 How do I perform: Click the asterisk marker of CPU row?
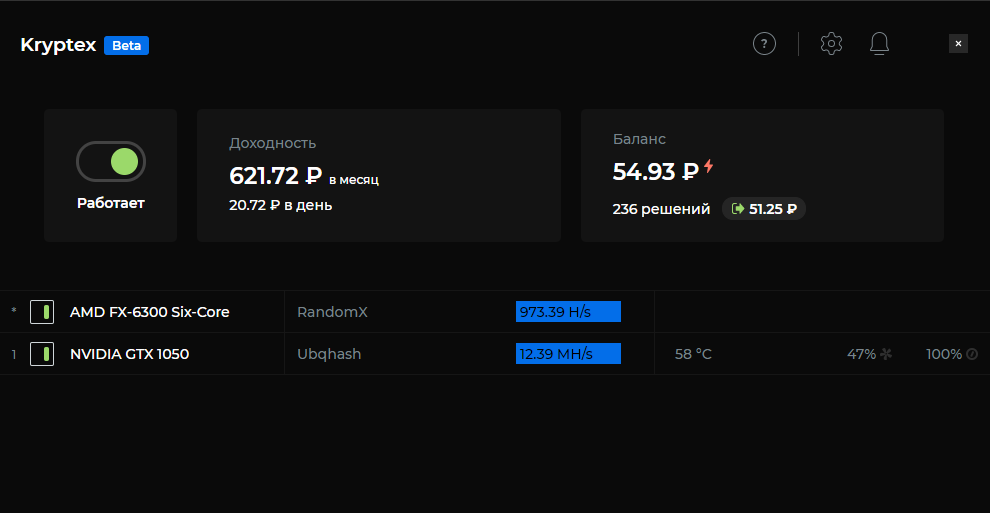pyautogui.click(x=14, y=311)
